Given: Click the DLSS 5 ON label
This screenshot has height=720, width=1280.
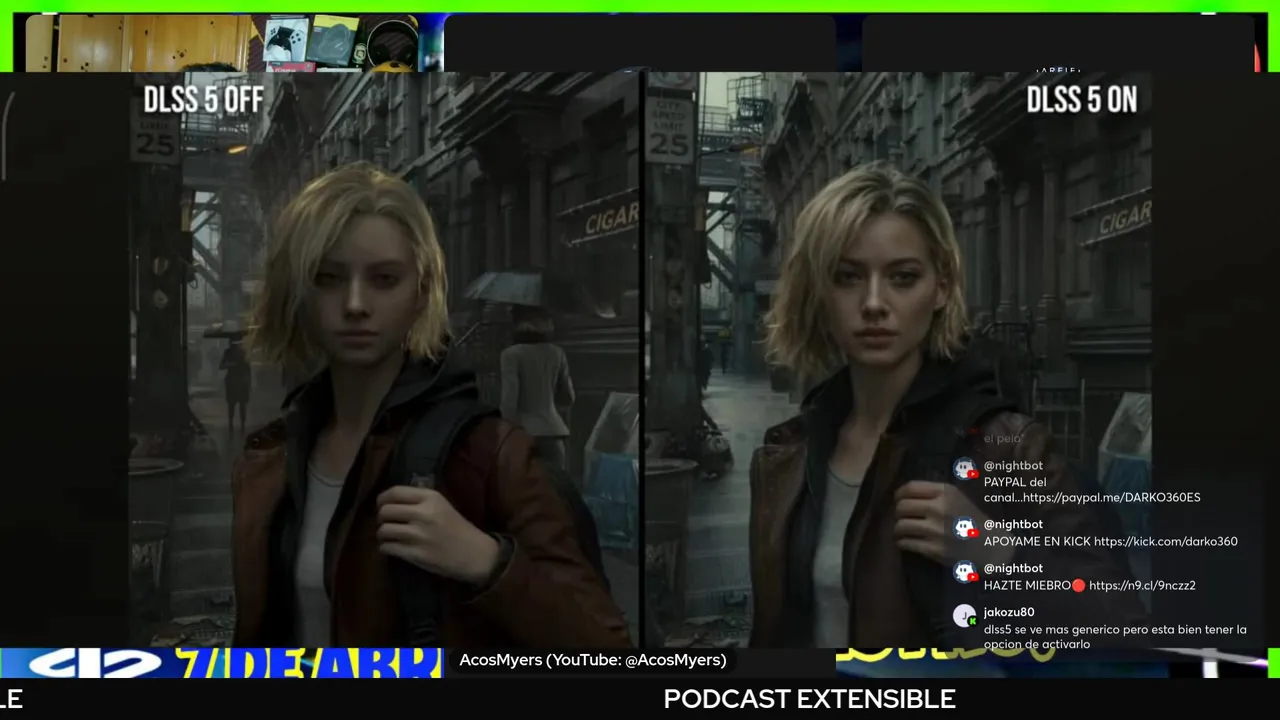Looking at the screenshot, I should (1081, 99).
